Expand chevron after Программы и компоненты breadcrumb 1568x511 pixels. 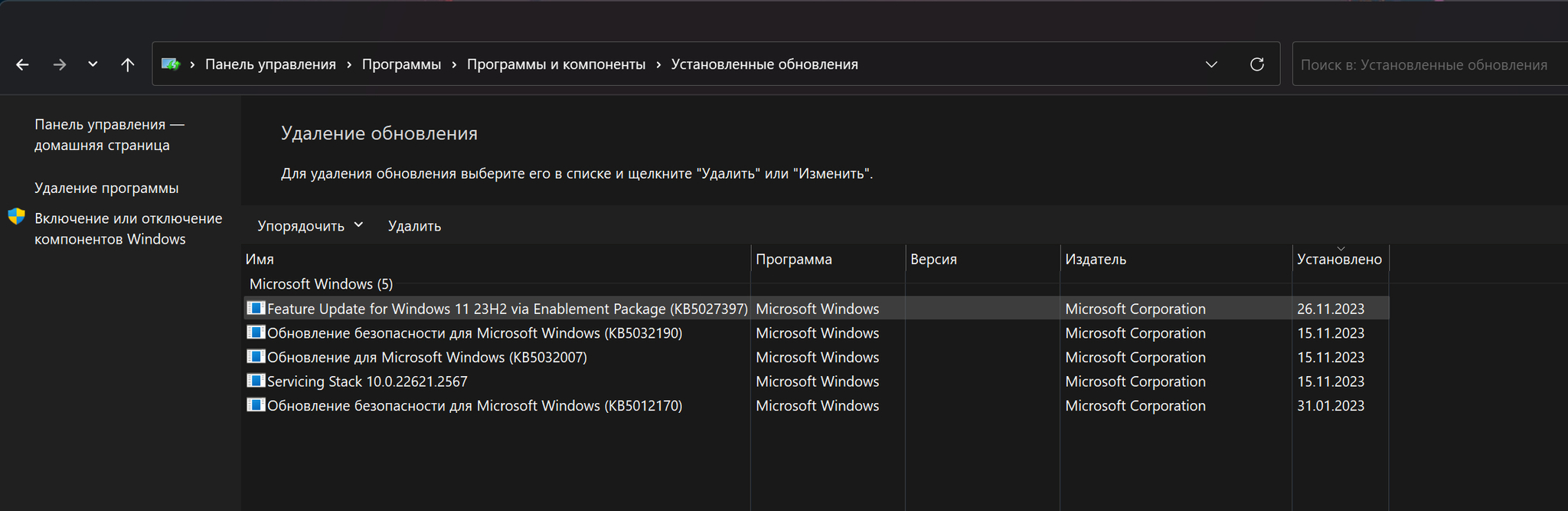point(658,64)
